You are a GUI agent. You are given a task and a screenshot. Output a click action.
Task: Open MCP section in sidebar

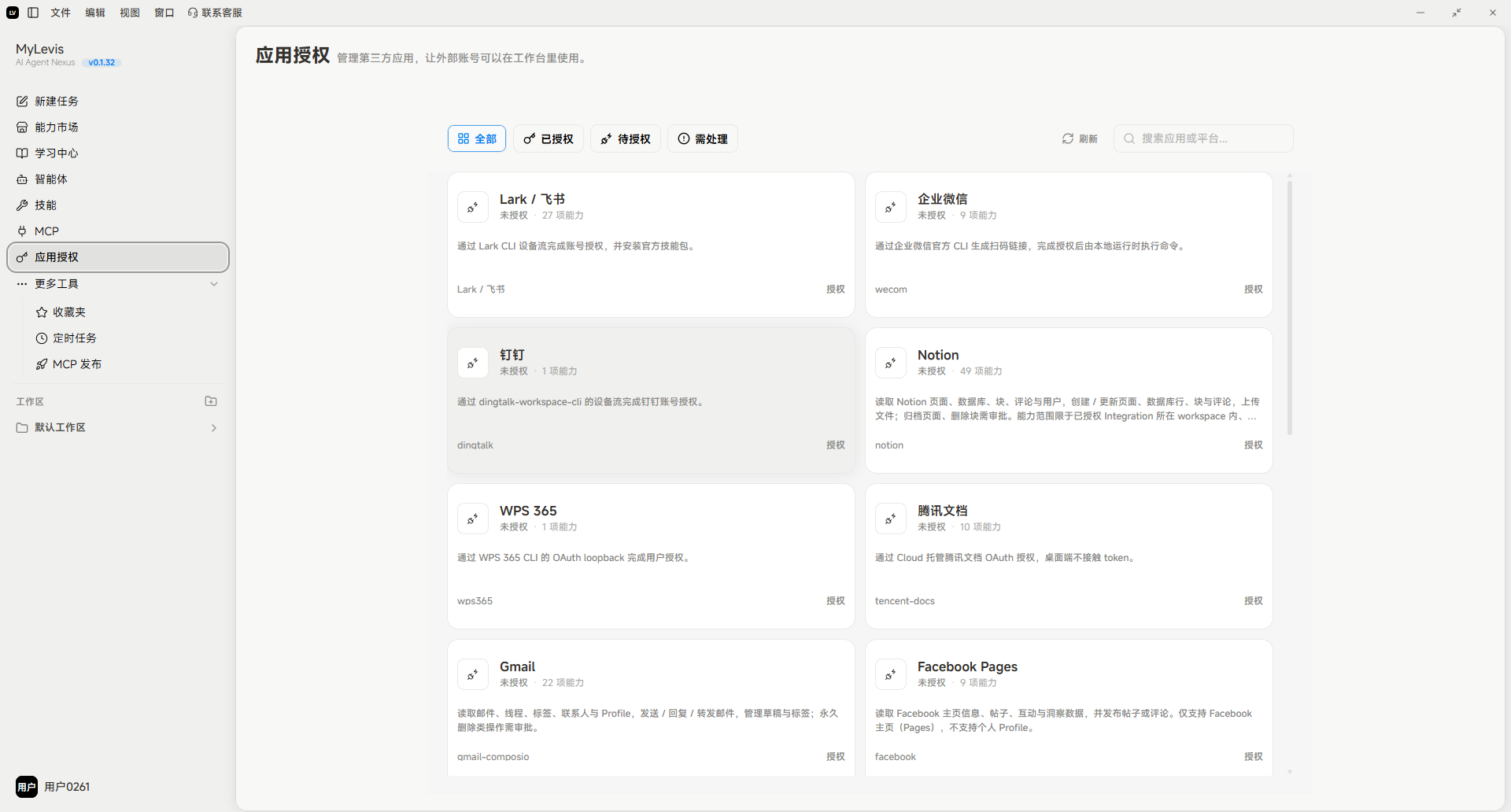118,231
